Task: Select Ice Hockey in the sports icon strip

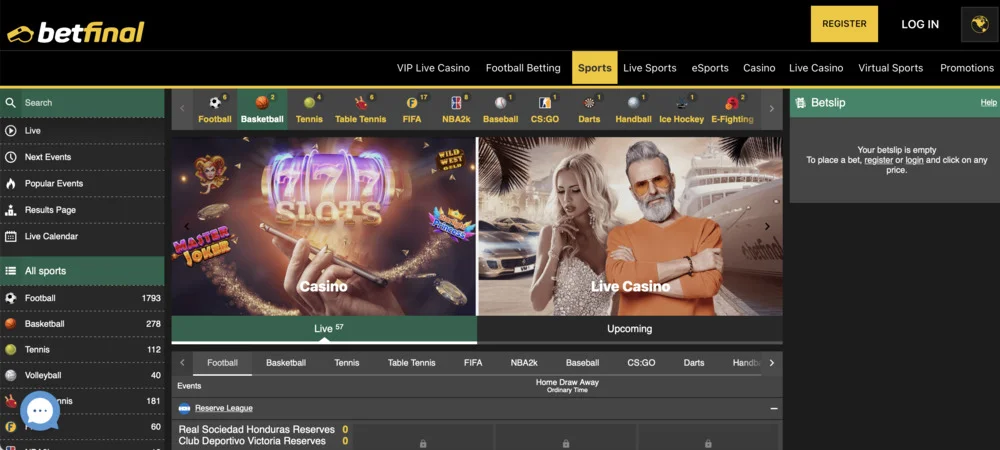Action: point(682,110)
